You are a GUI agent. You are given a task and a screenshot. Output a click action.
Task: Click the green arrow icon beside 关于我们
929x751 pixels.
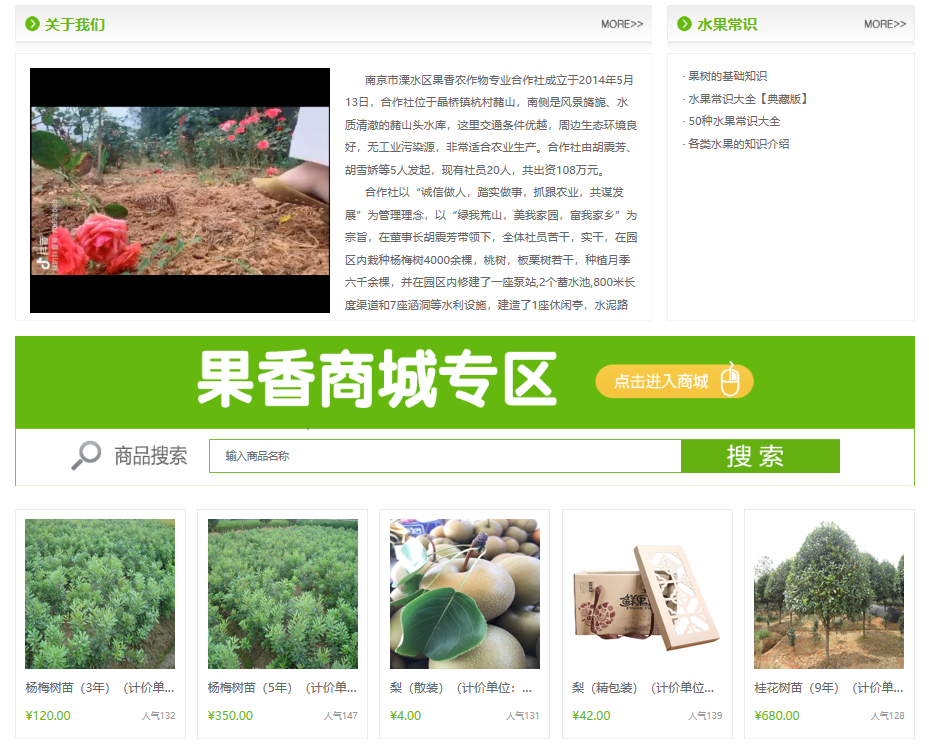click(32, 24)
